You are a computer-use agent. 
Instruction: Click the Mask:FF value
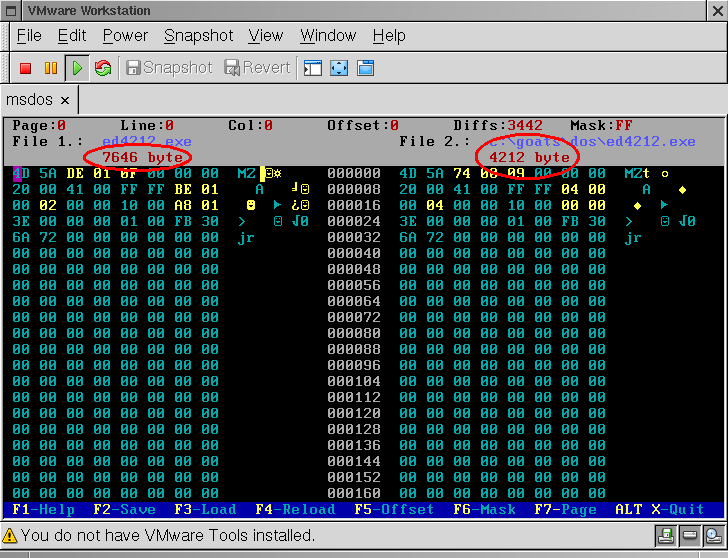pos(601,125)
